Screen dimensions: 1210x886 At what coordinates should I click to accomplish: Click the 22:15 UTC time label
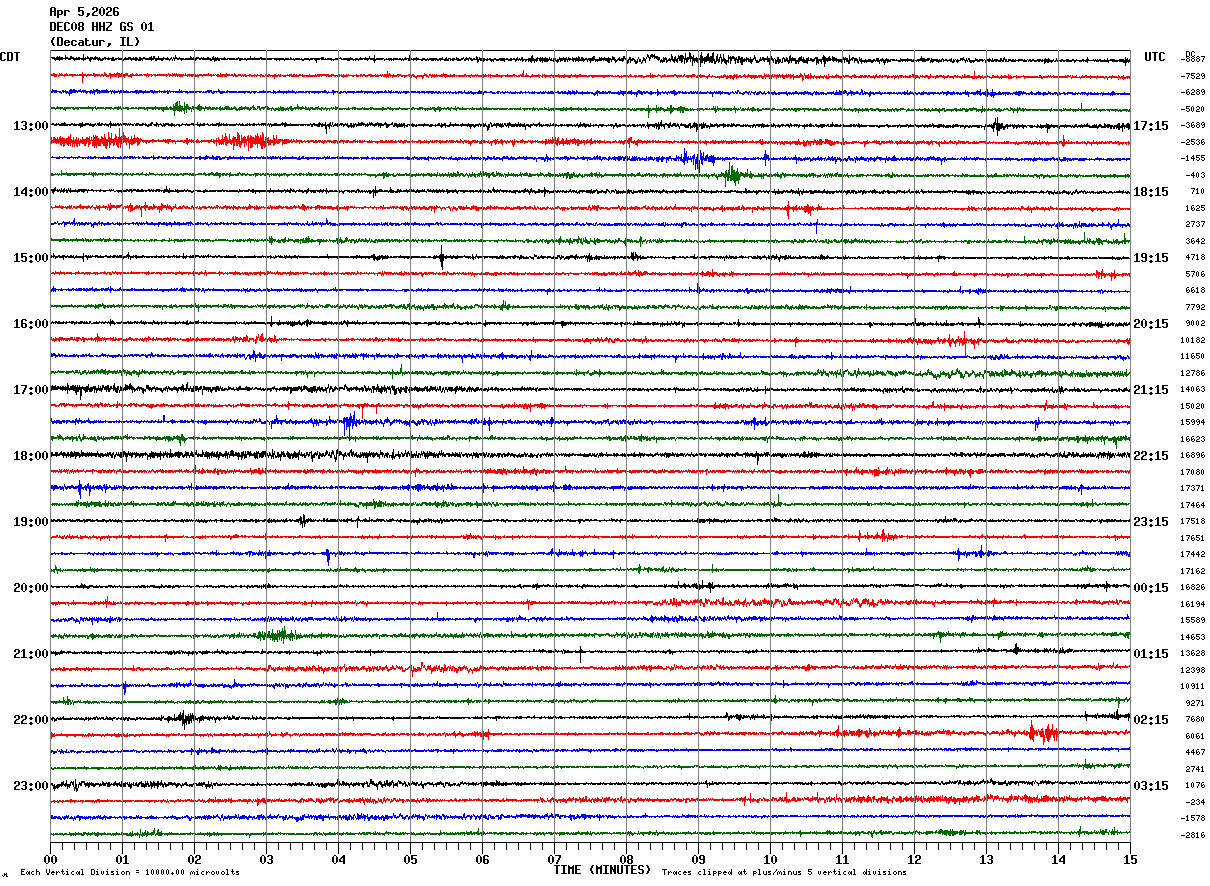1151,456
